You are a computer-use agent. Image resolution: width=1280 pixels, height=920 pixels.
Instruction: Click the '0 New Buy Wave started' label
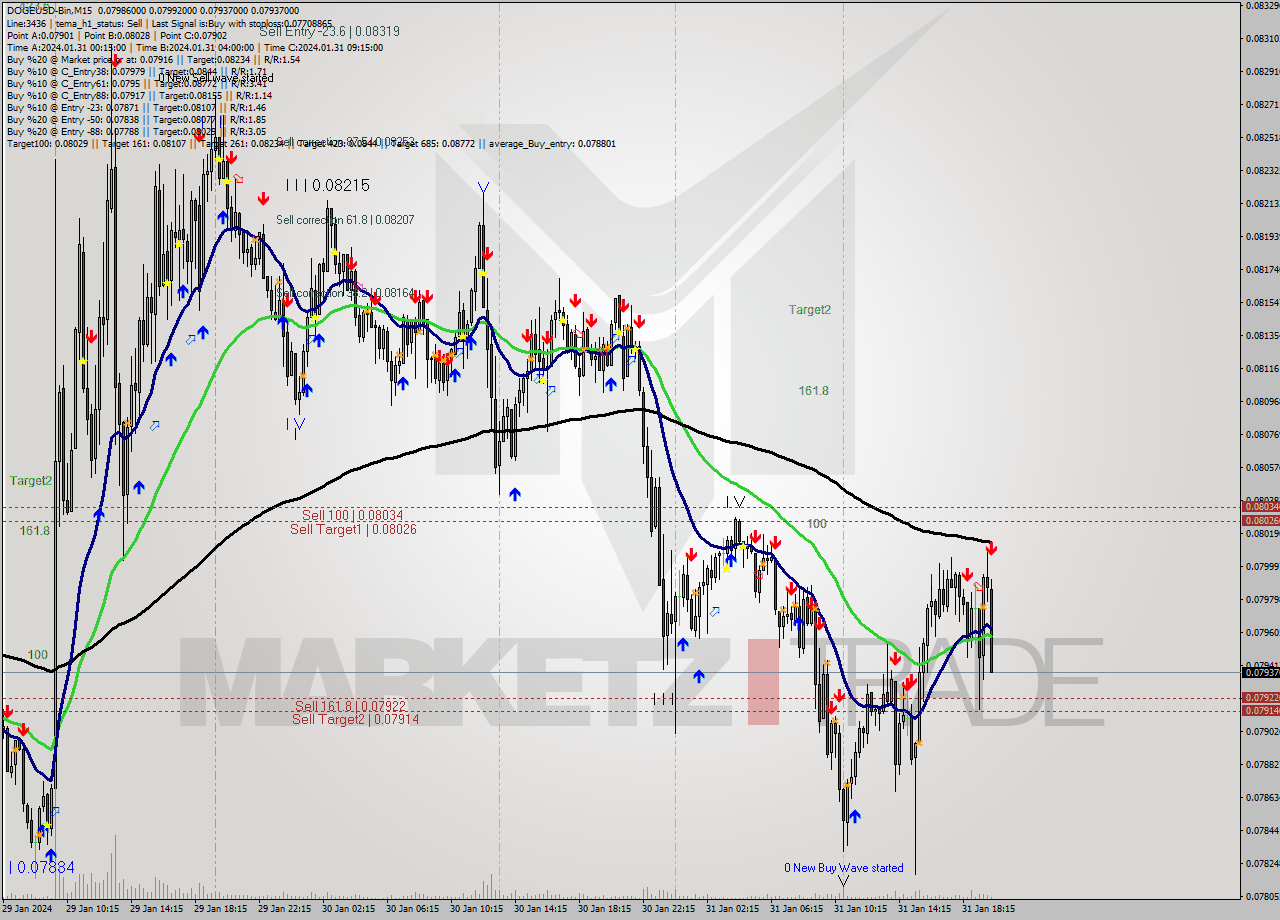click(x=843, y=868)
